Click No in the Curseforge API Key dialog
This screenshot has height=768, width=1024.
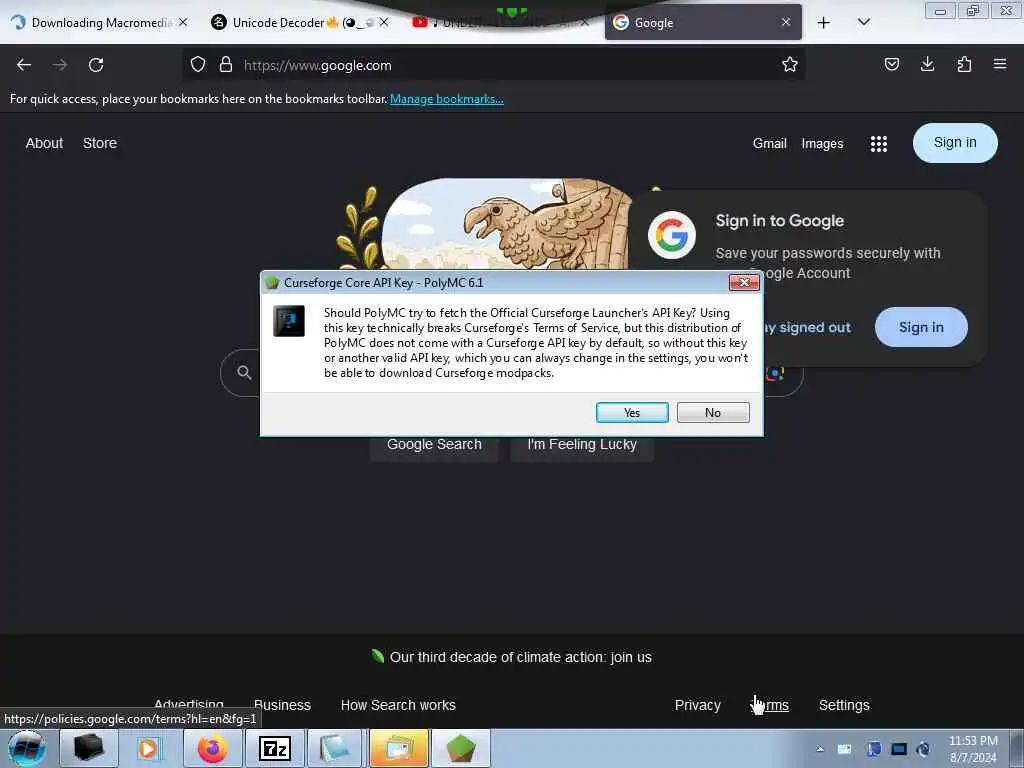pos(713,413)
